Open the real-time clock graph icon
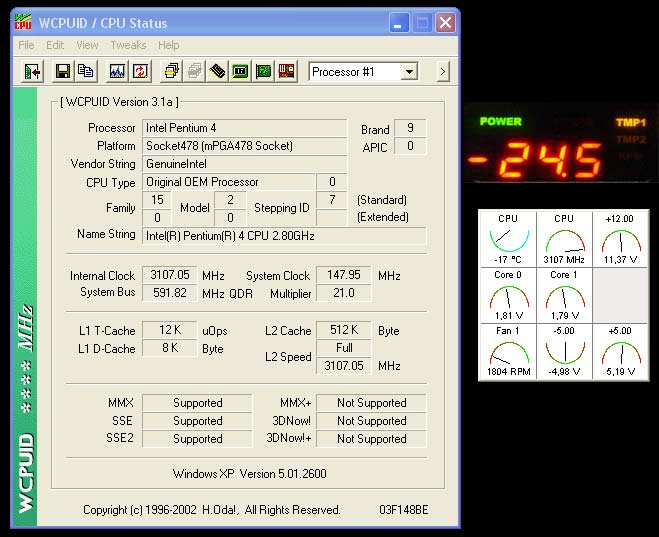Image resolution: width=659 pixels, height=537 pixels. pyautogui.click(x=117, y=72)
